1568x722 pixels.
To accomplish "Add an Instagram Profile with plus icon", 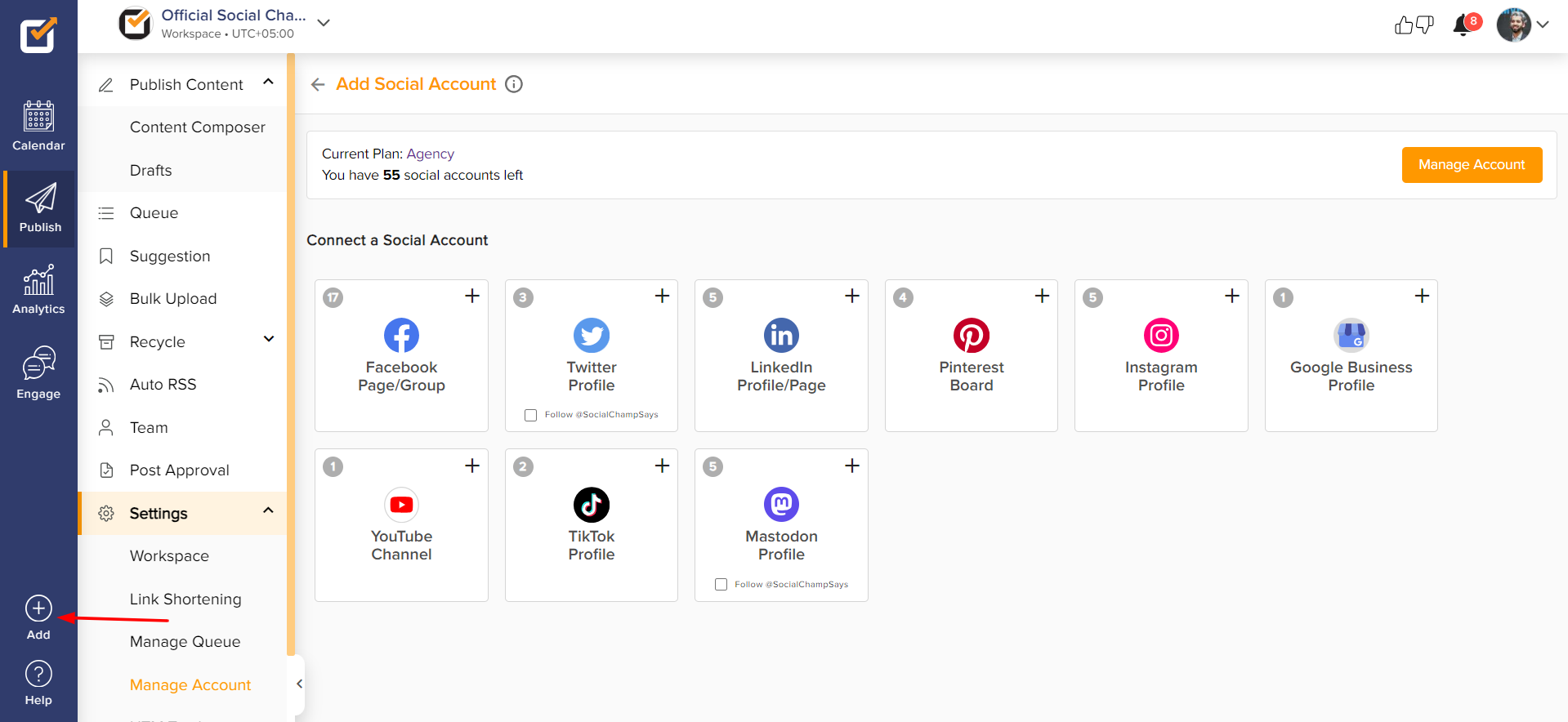I will (x=1232, y=296).
